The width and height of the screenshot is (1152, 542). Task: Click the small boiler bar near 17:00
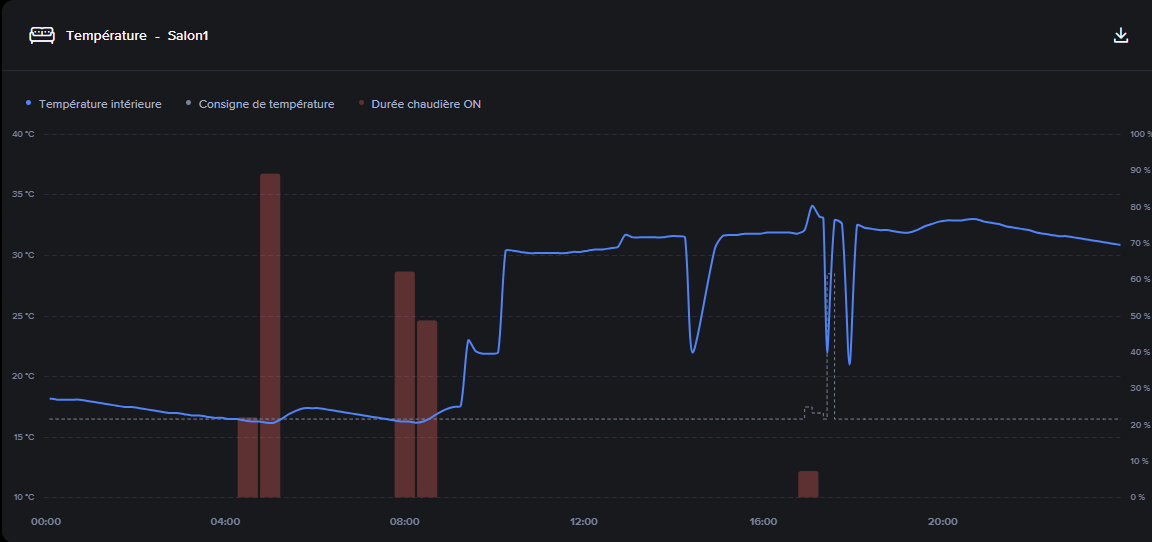808,484
